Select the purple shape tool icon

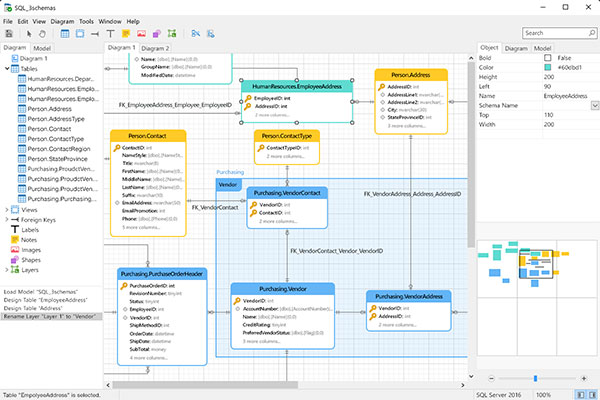pyautogui.click(x=156, y=33)
